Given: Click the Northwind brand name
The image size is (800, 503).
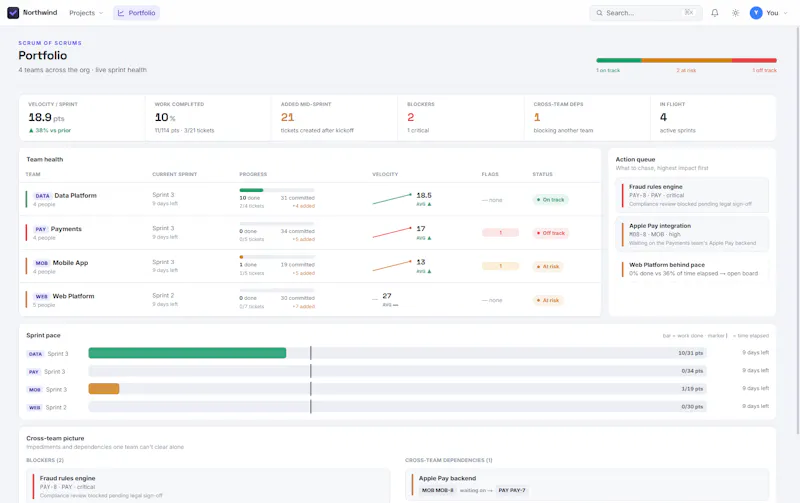Looking at the screenshot, I should click(40, 12).
